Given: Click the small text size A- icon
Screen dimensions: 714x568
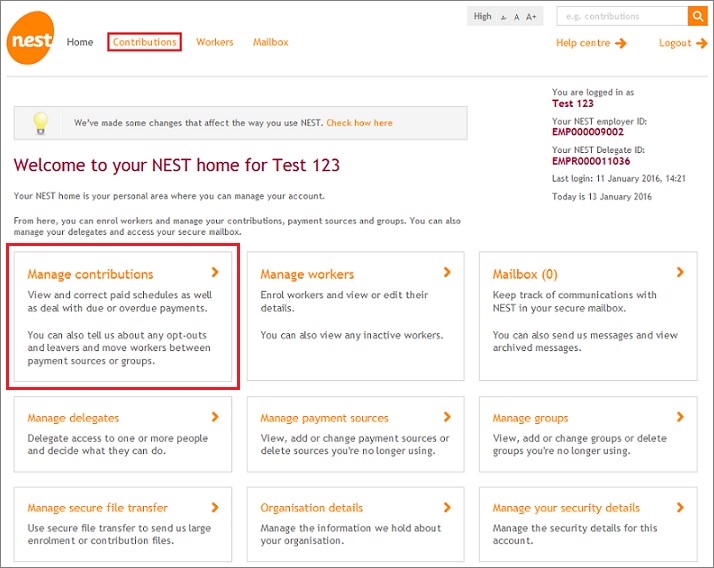Looking at the screenshot, I should pyautogui.click(x=504, y=17).
